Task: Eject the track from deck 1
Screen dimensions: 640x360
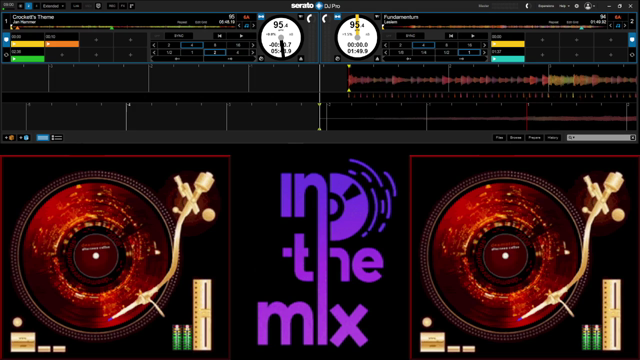Action: point(301,59)
